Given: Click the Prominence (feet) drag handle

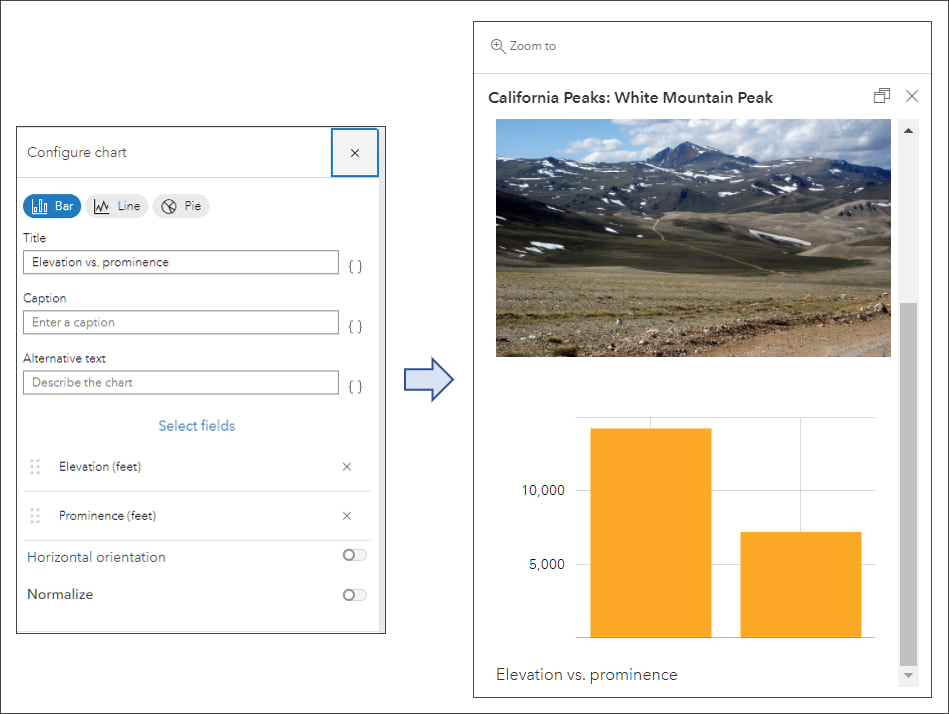Looking at the screenshot, I should pyautogui.click(x=35, y=516).
